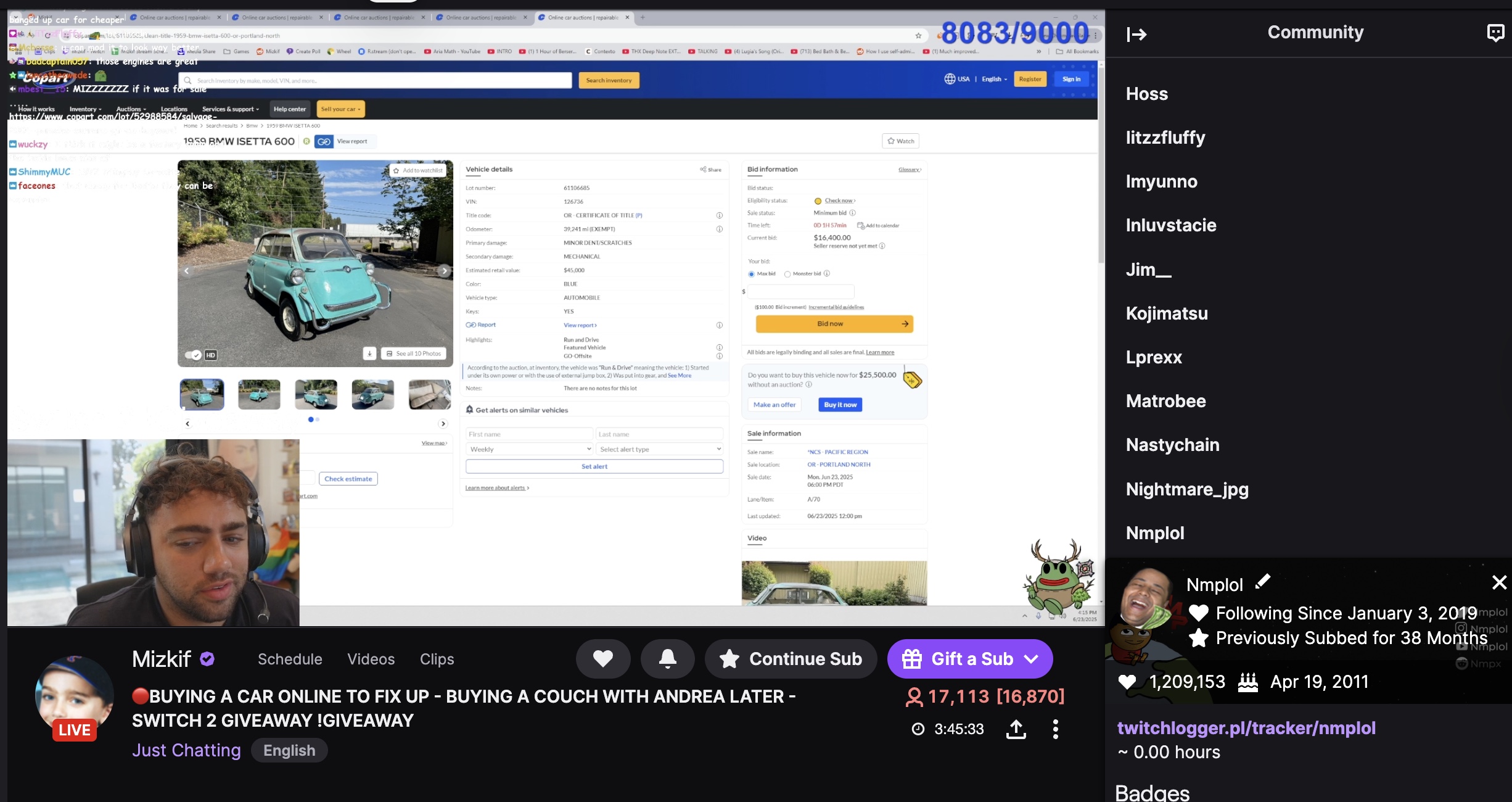1512x802 pixels.
Task: Click the English language tag
Action: point(289,750)
